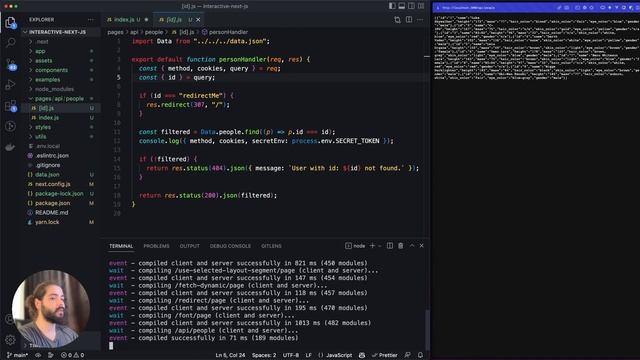This screenshot has height=360, width=640.
Task: Change end of line sequence LF
Action: (x=309, y=355)
